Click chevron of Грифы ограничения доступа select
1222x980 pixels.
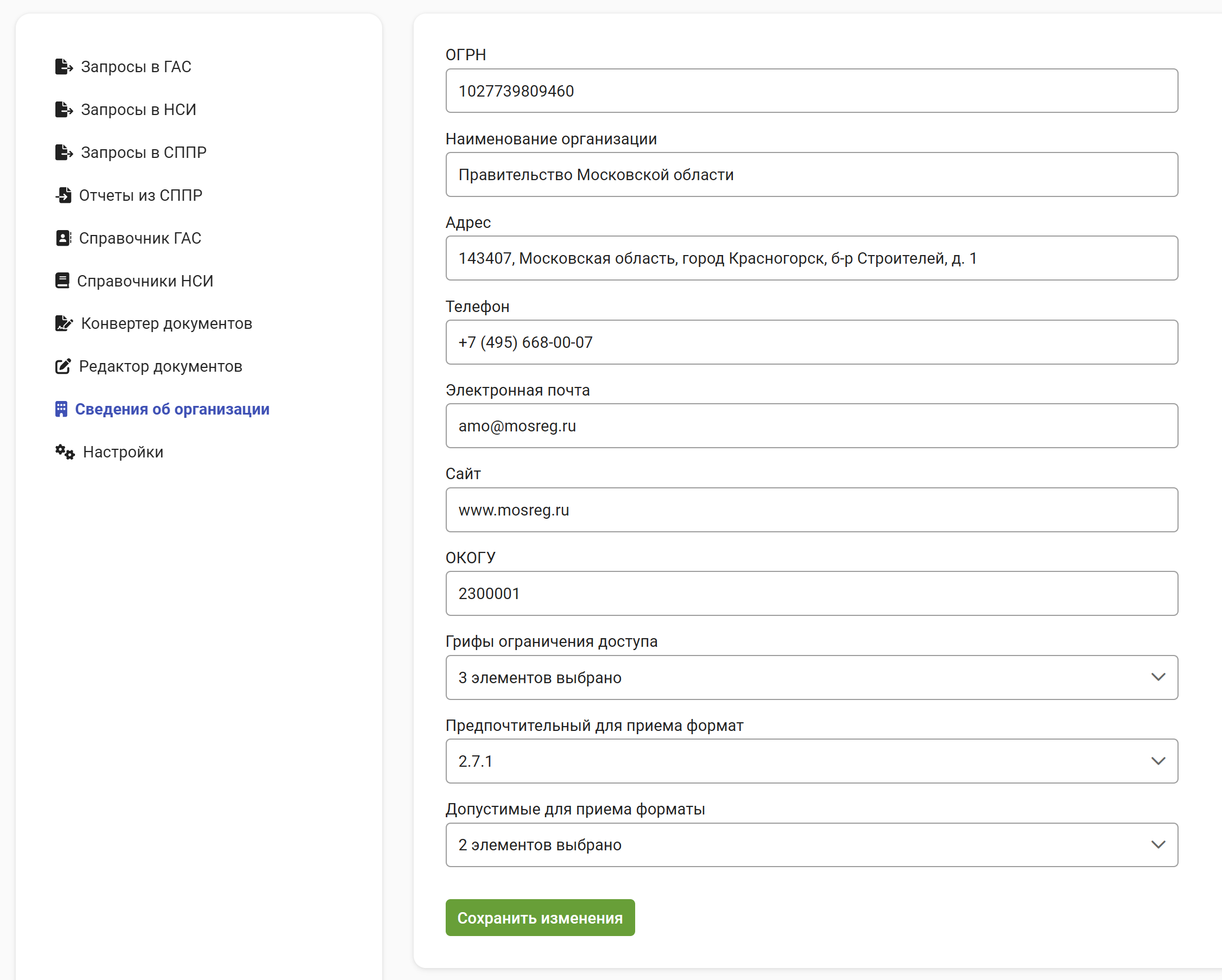1158,678
